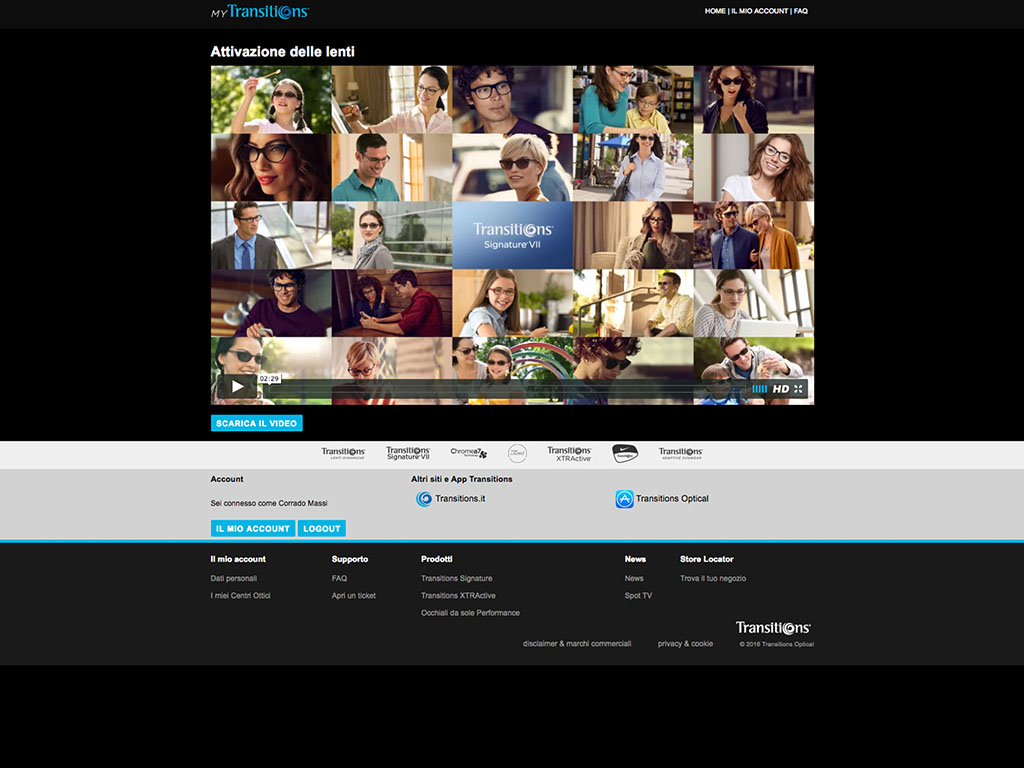Viewport: 1024px width, 768px height.
Task: Click the 'Altri siti e App Transitions' heading
Action: (x=462, y=479)
